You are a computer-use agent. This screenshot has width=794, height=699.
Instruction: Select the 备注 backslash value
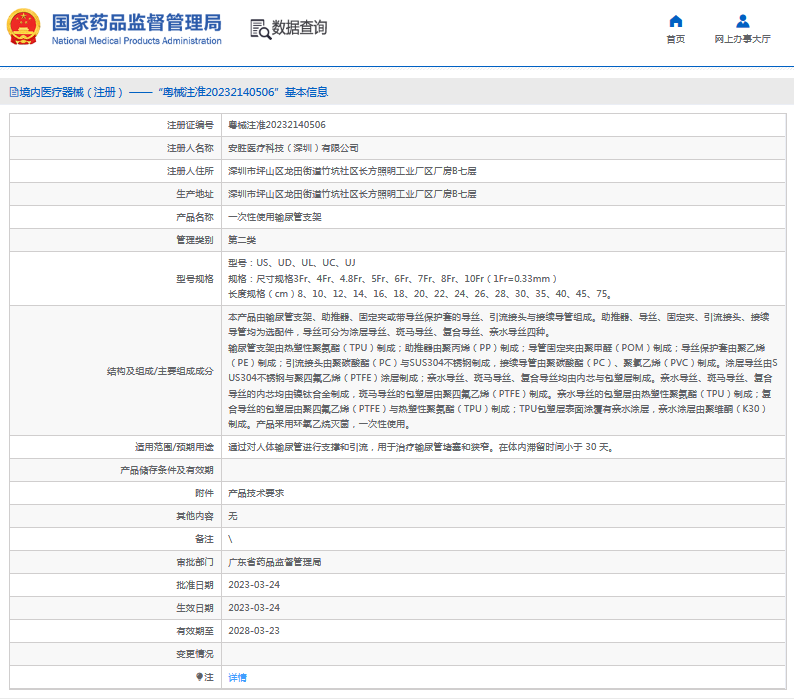coord(230,539)
